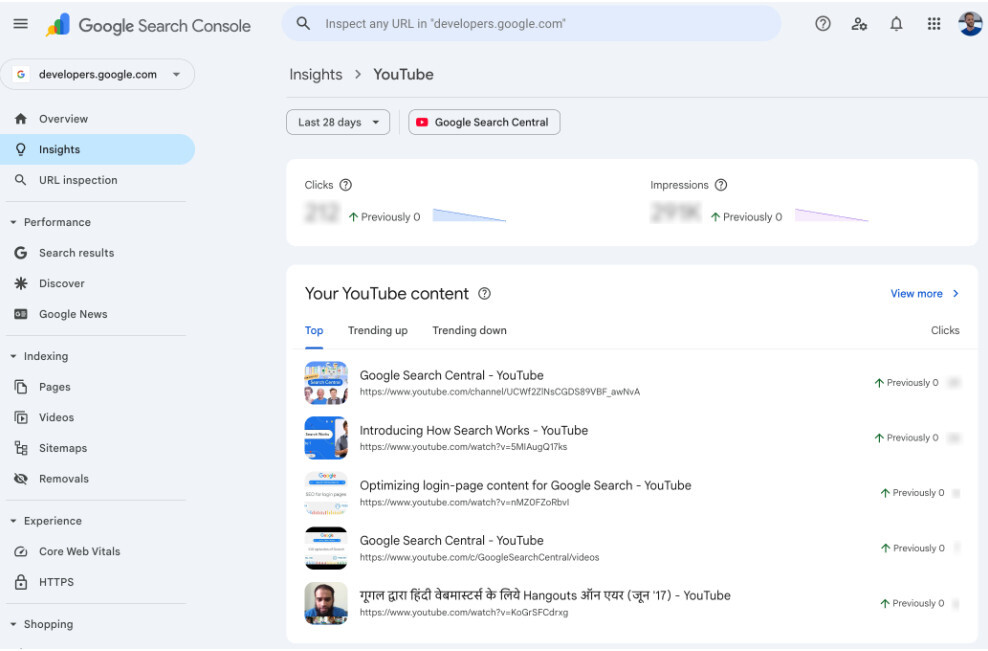Open the user account avatar
Viewport: 988px width, 651px height.
(x=969, y=24)
